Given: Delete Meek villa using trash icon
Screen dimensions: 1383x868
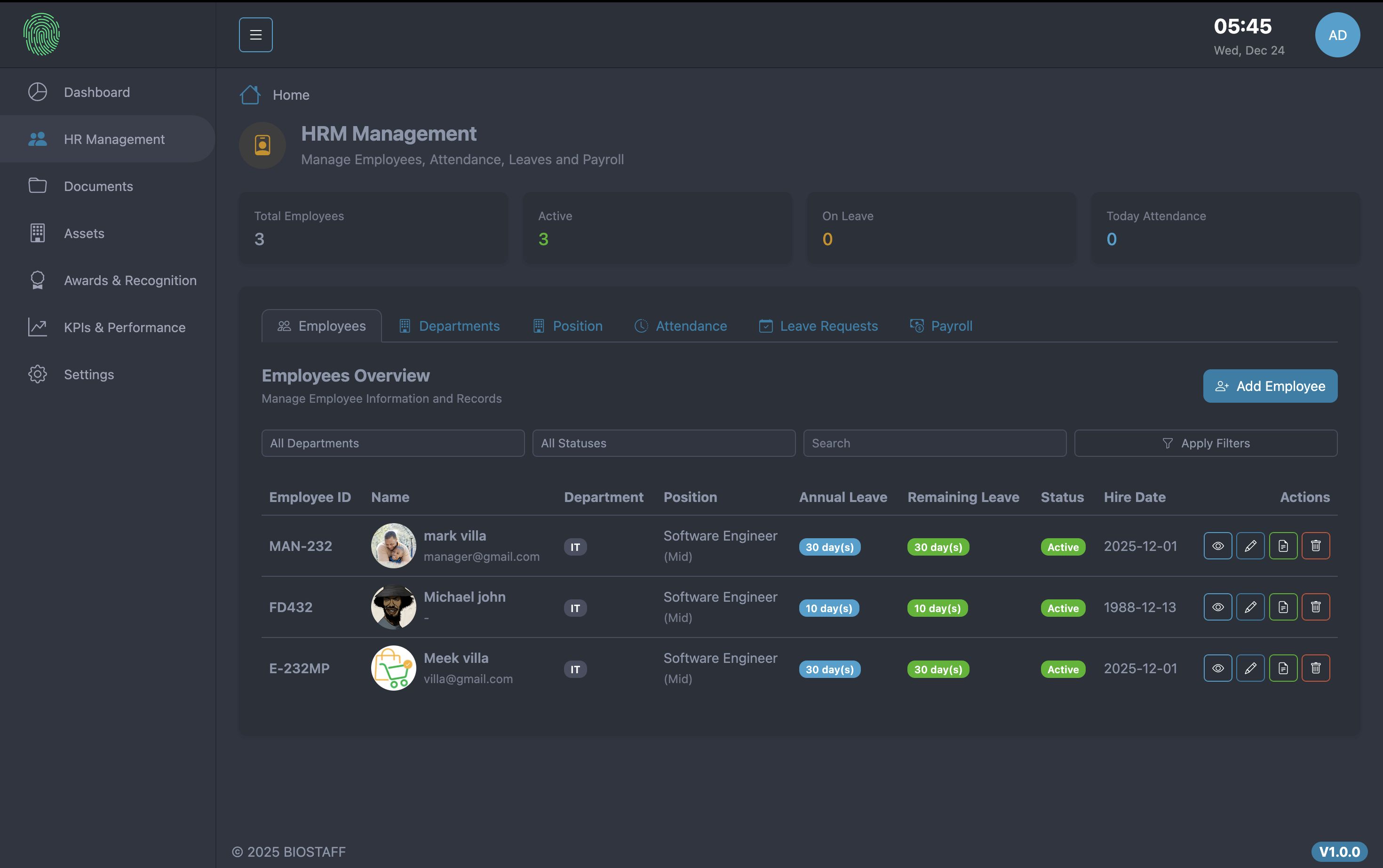Looking at the screenshot, I should pos(1315,668).
